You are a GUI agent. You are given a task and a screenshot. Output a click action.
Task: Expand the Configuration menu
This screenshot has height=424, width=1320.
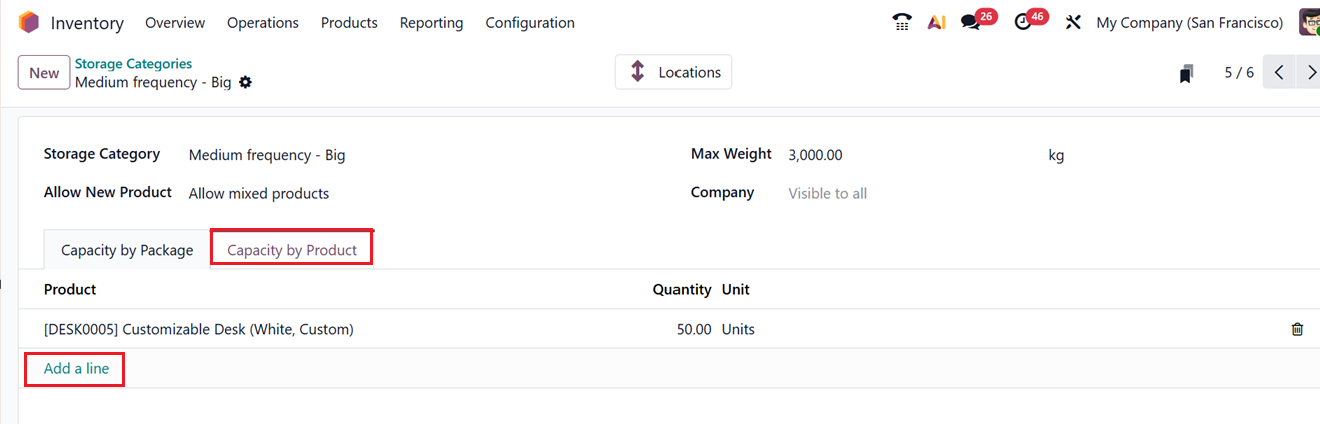point(530,22)
